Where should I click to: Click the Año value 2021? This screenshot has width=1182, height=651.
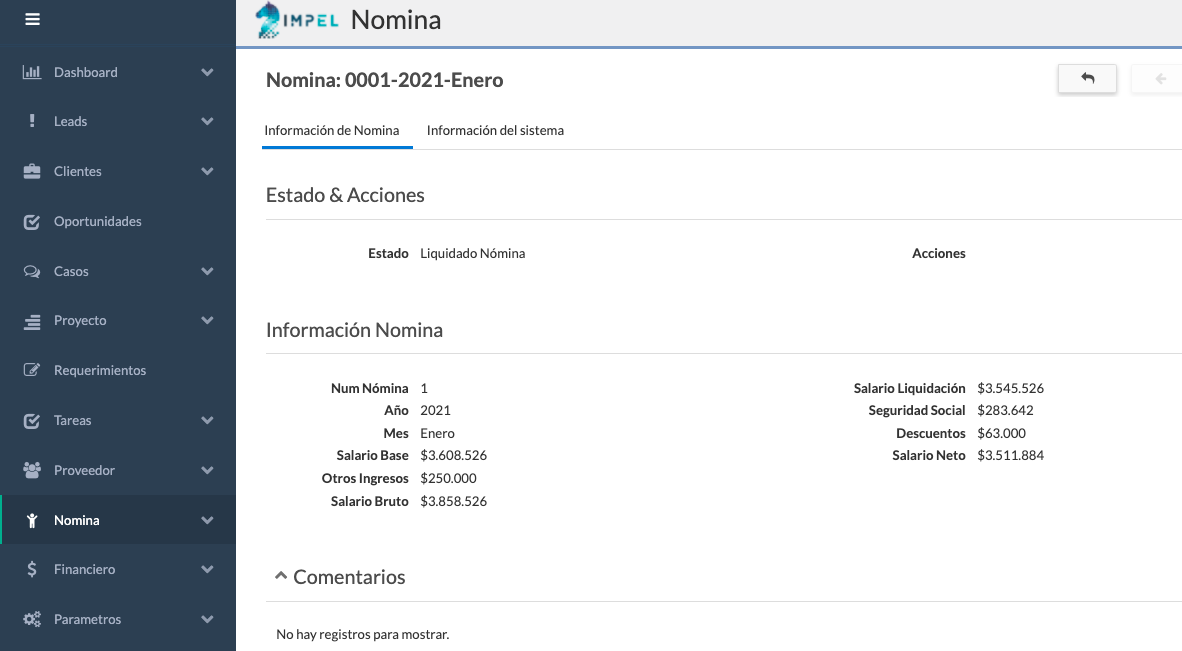click(x=436, y=410)
